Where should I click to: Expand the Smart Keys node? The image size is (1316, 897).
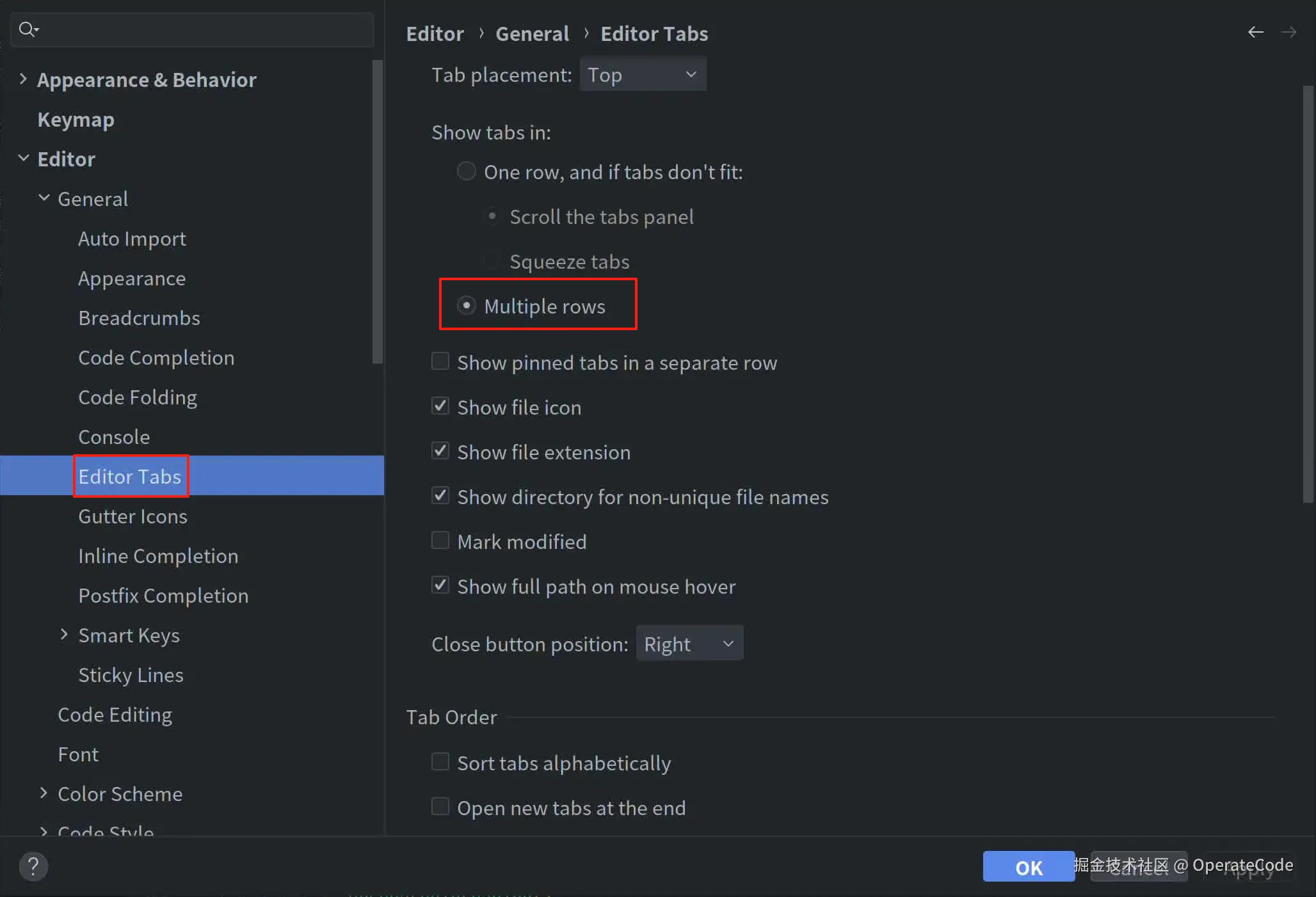point(64,635)
